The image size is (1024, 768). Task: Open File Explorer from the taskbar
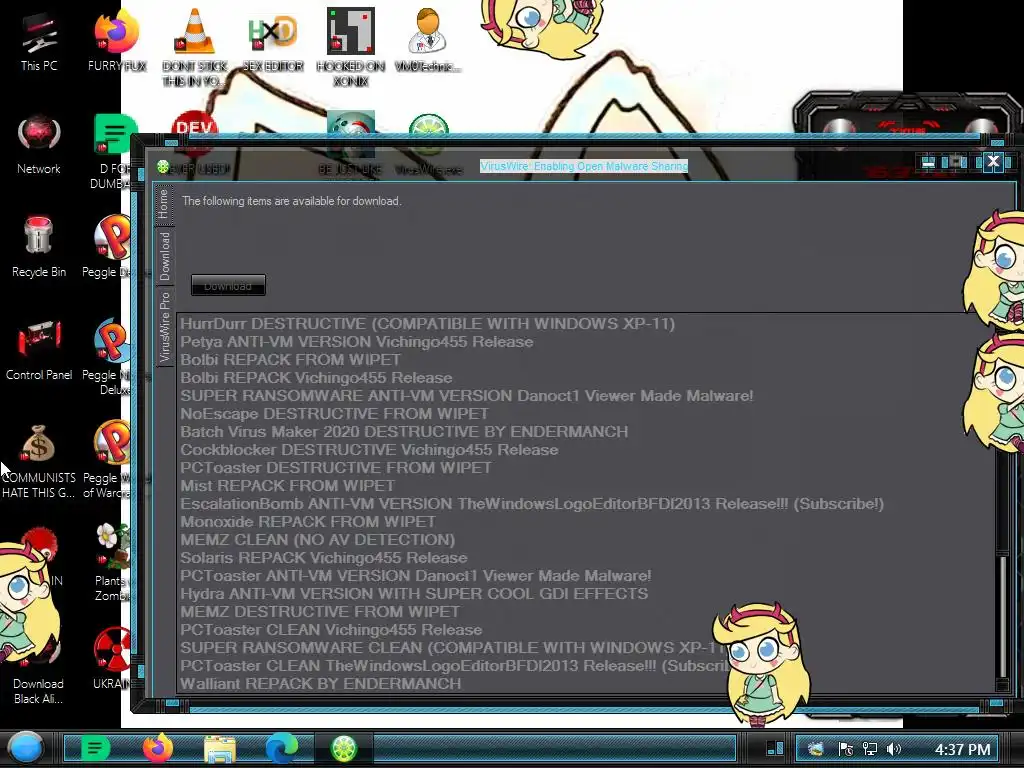[220, 748]
